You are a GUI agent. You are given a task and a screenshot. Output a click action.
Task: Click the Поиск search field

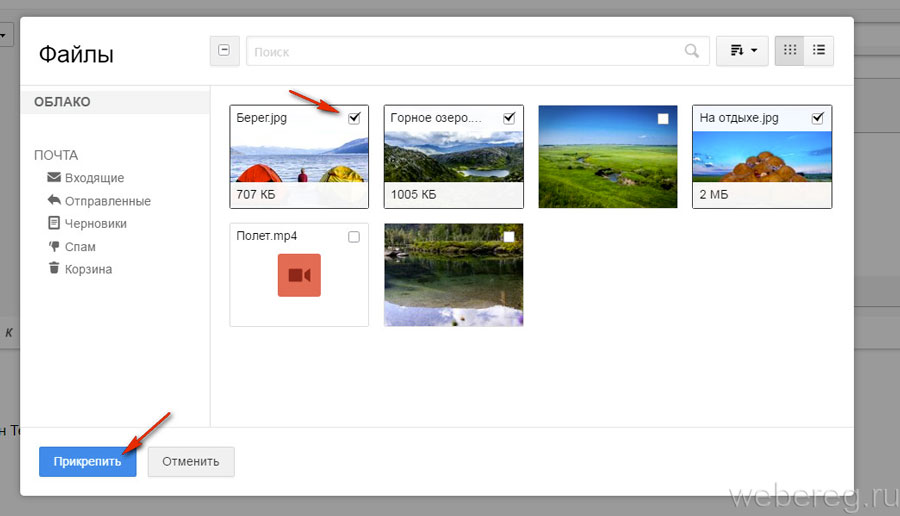click(x=478, y=51)
